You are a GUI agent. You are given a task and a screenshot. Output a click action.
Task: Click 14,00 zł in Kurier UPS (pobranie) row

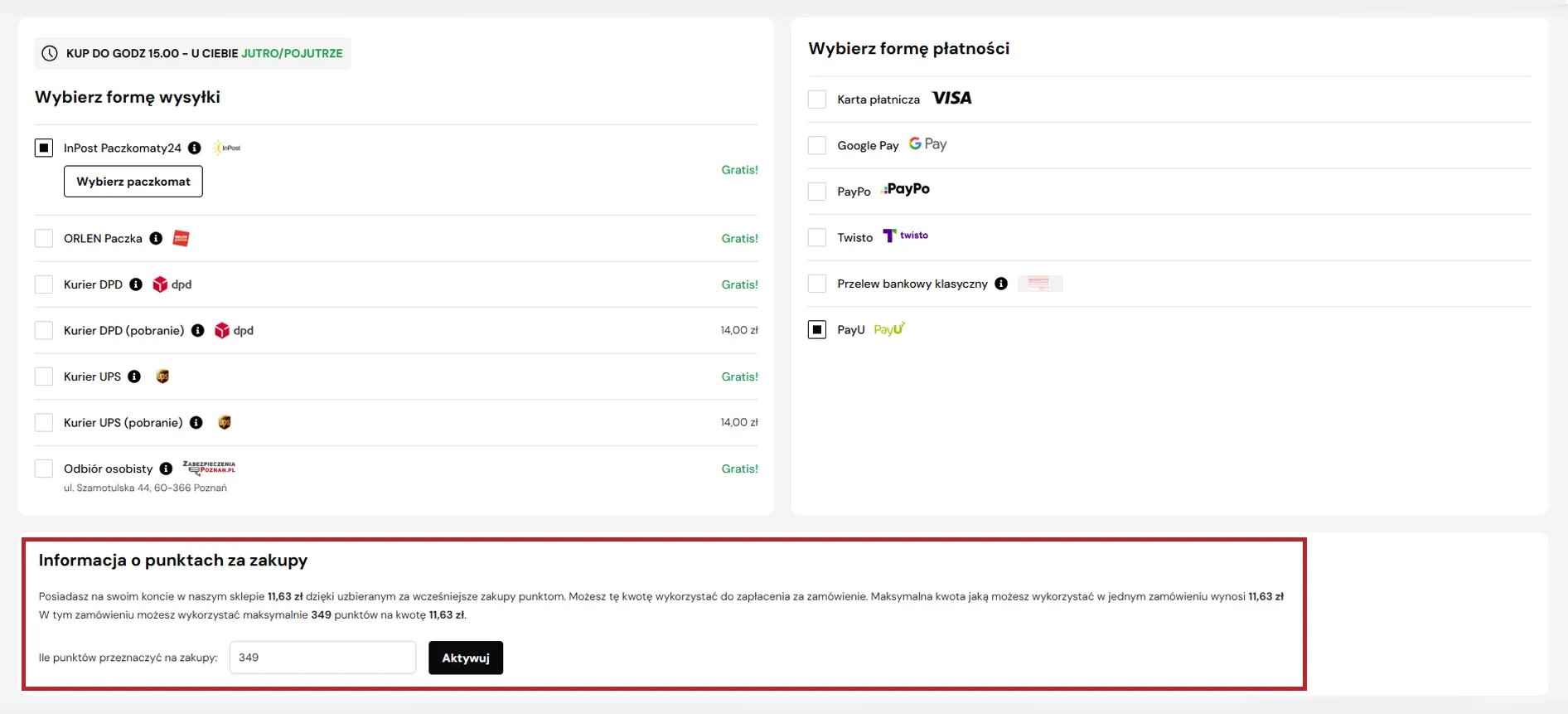739,422
